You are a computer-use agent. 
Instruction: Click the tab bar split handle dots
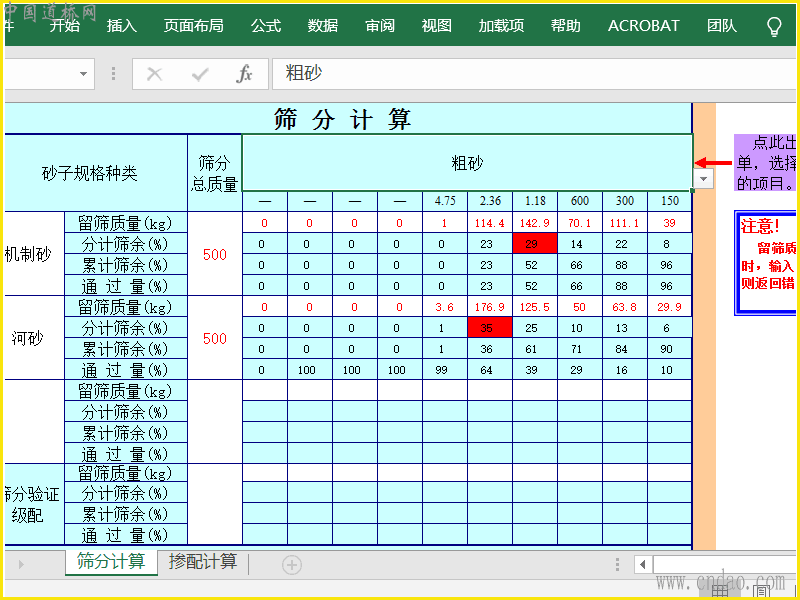click(x=617, y=564)
